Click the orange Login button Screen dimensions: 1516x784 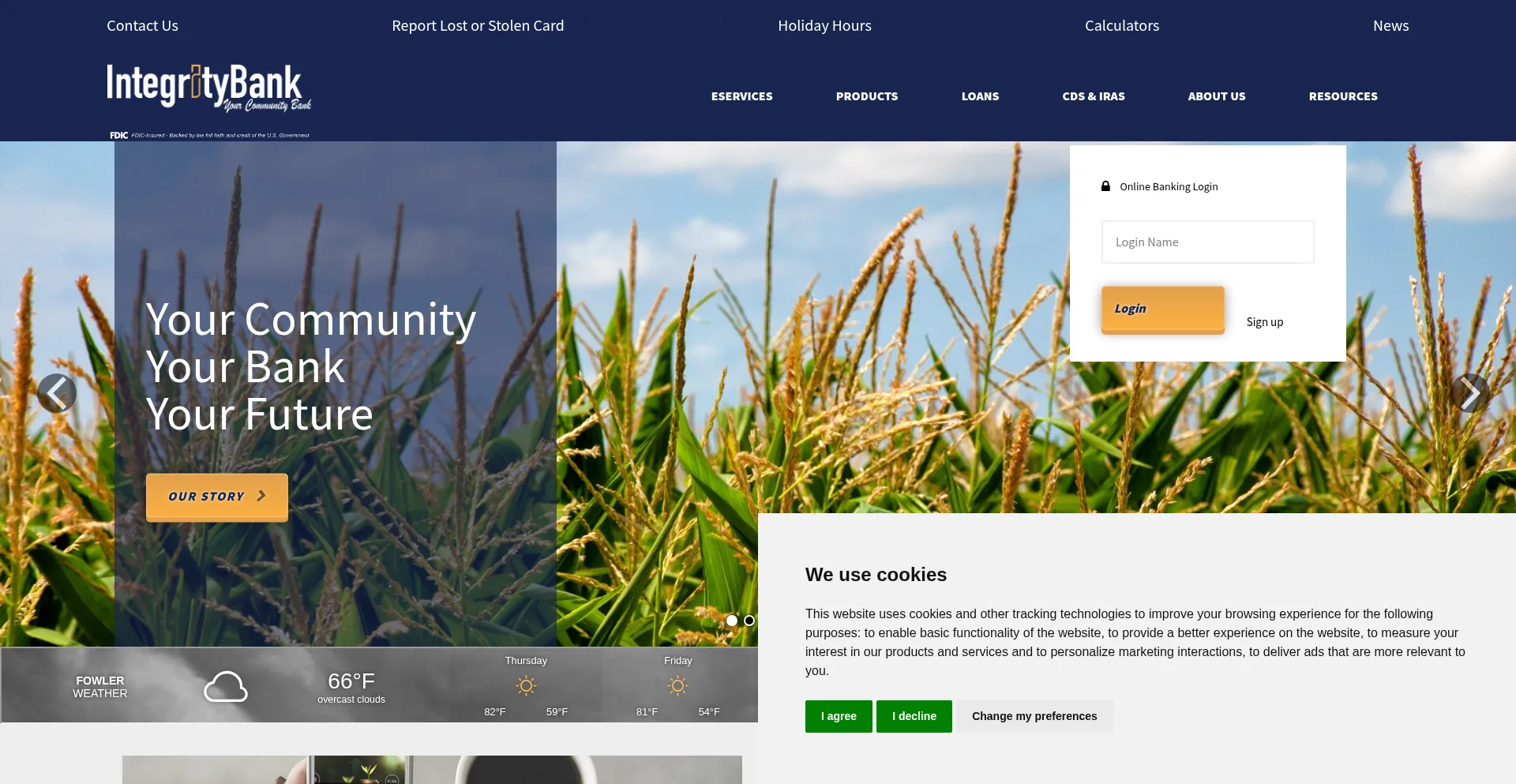point(1163,309)
